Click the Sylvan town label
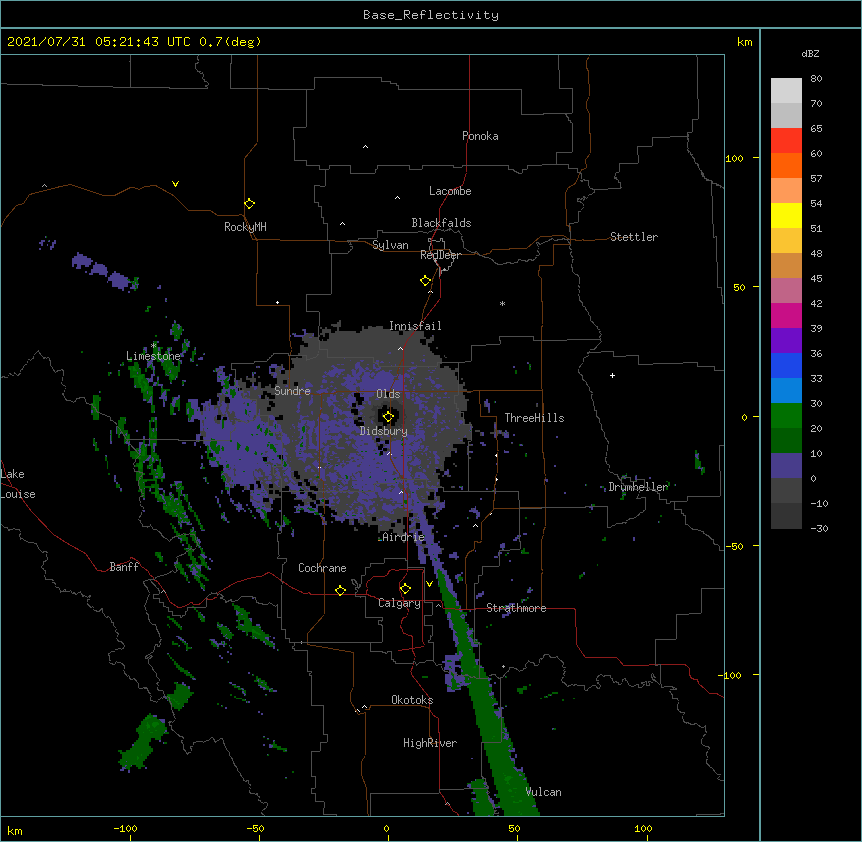Image resolution: width=862 pixels, height=842 pixels. tap(390, 245)
